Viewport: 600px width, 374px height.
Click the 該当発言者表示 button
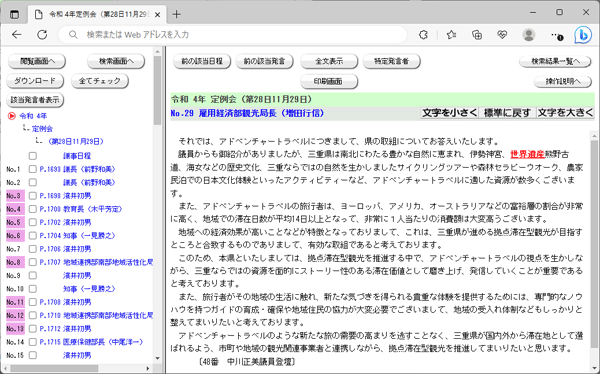[35, 100]
